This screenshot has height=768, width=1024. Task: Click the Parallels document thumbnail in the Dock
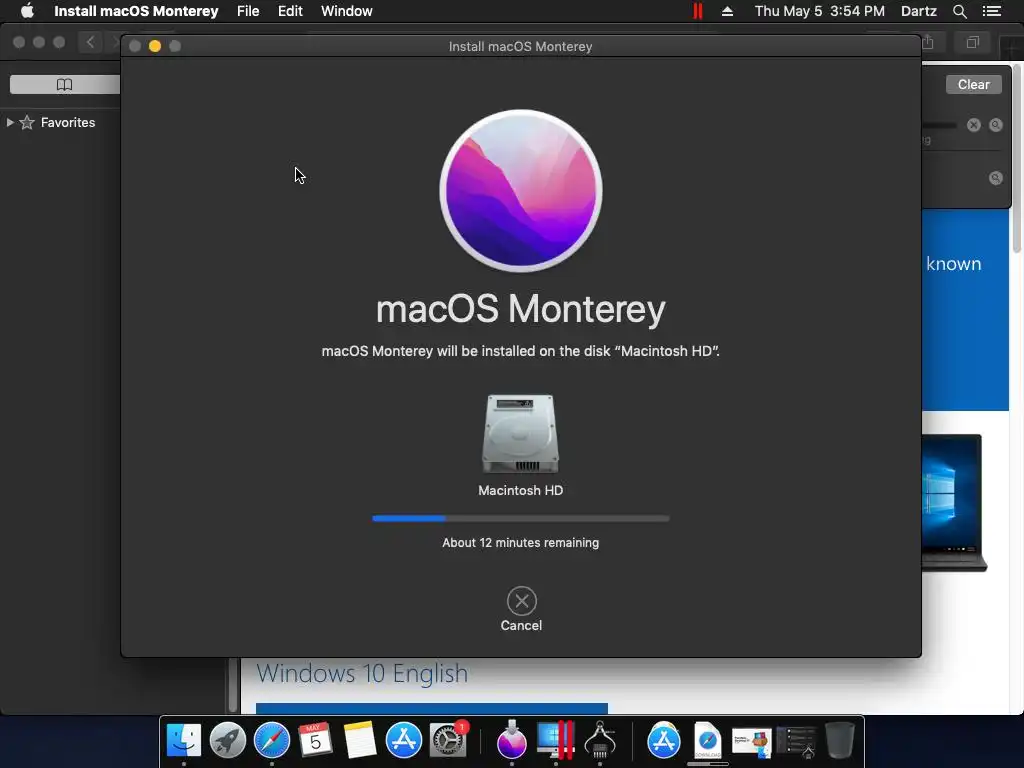tap(752, 743)
